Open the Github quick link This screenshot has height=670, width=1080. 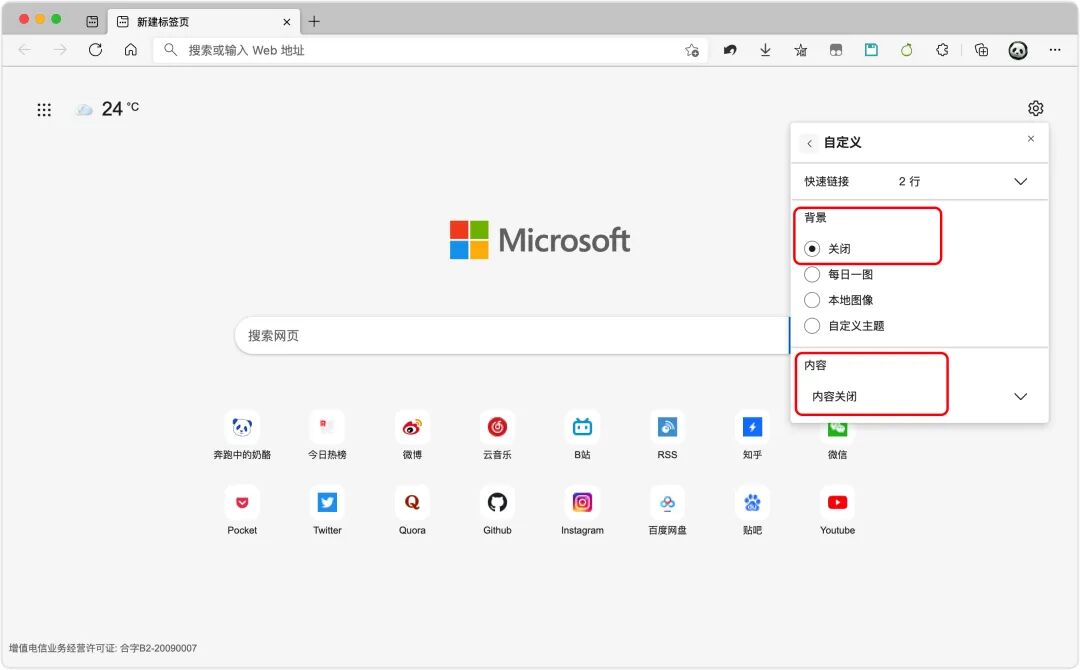497,511
